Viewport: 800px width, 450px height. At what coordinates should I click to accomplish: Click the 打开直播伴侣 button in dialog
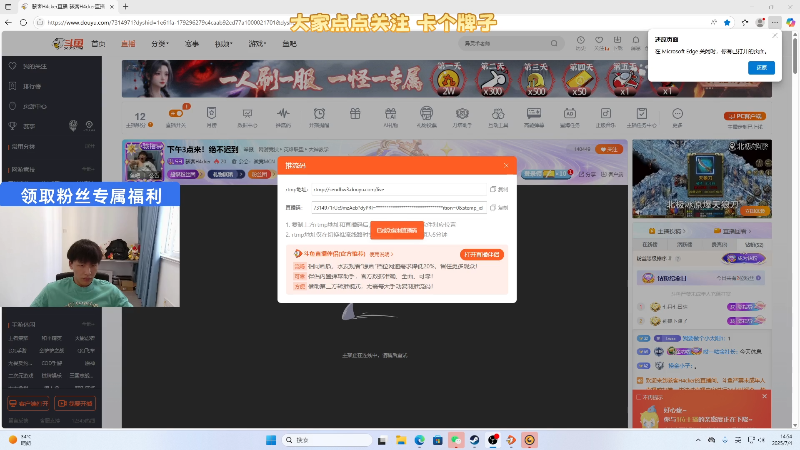click(482, 254)
